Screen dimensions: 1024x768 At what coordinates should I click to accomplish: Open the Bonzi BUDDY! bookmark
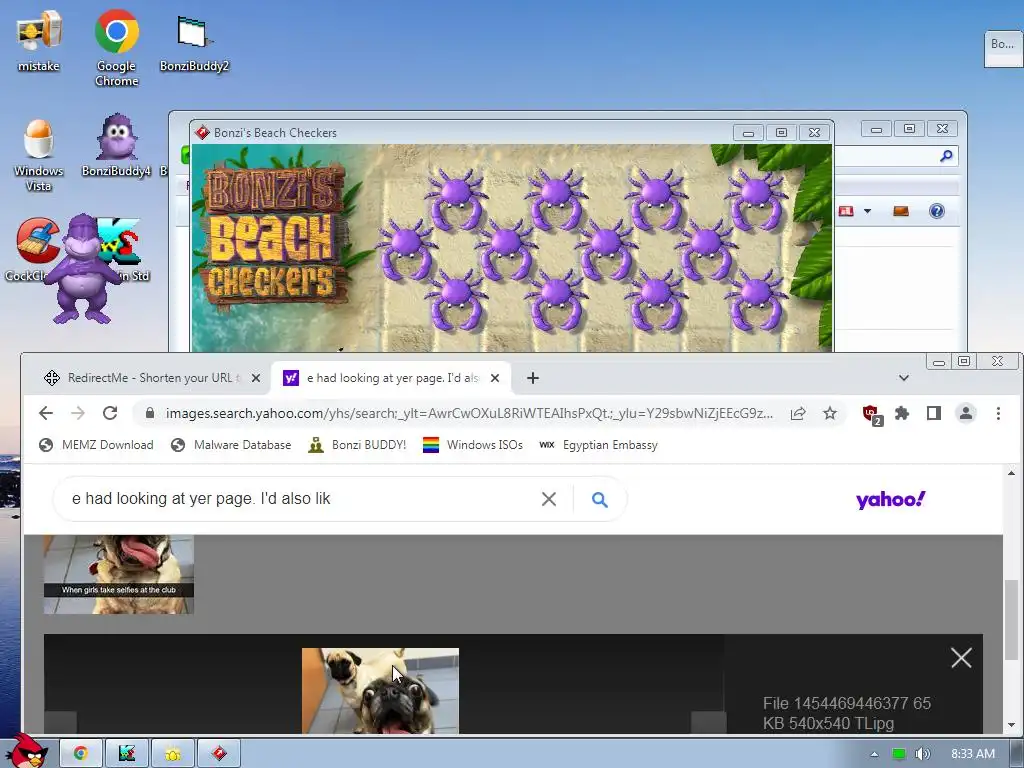(358, 445)
